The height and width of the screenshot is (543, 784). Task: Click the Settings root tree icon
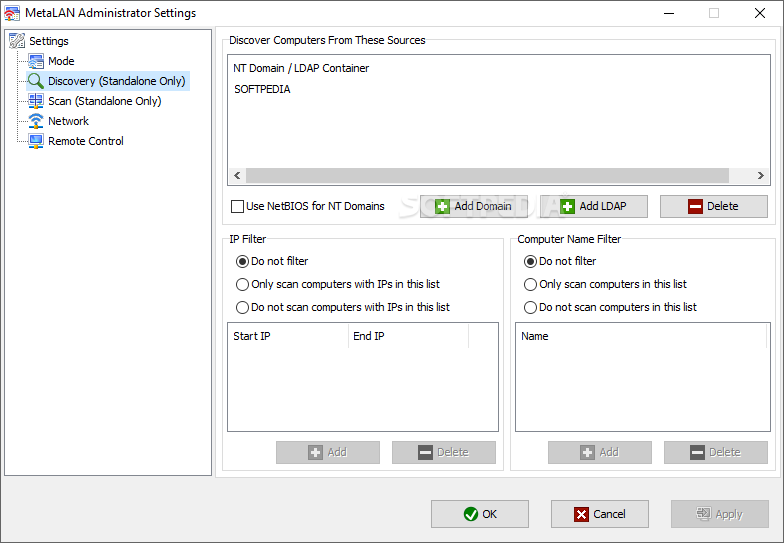pos(16,41)
